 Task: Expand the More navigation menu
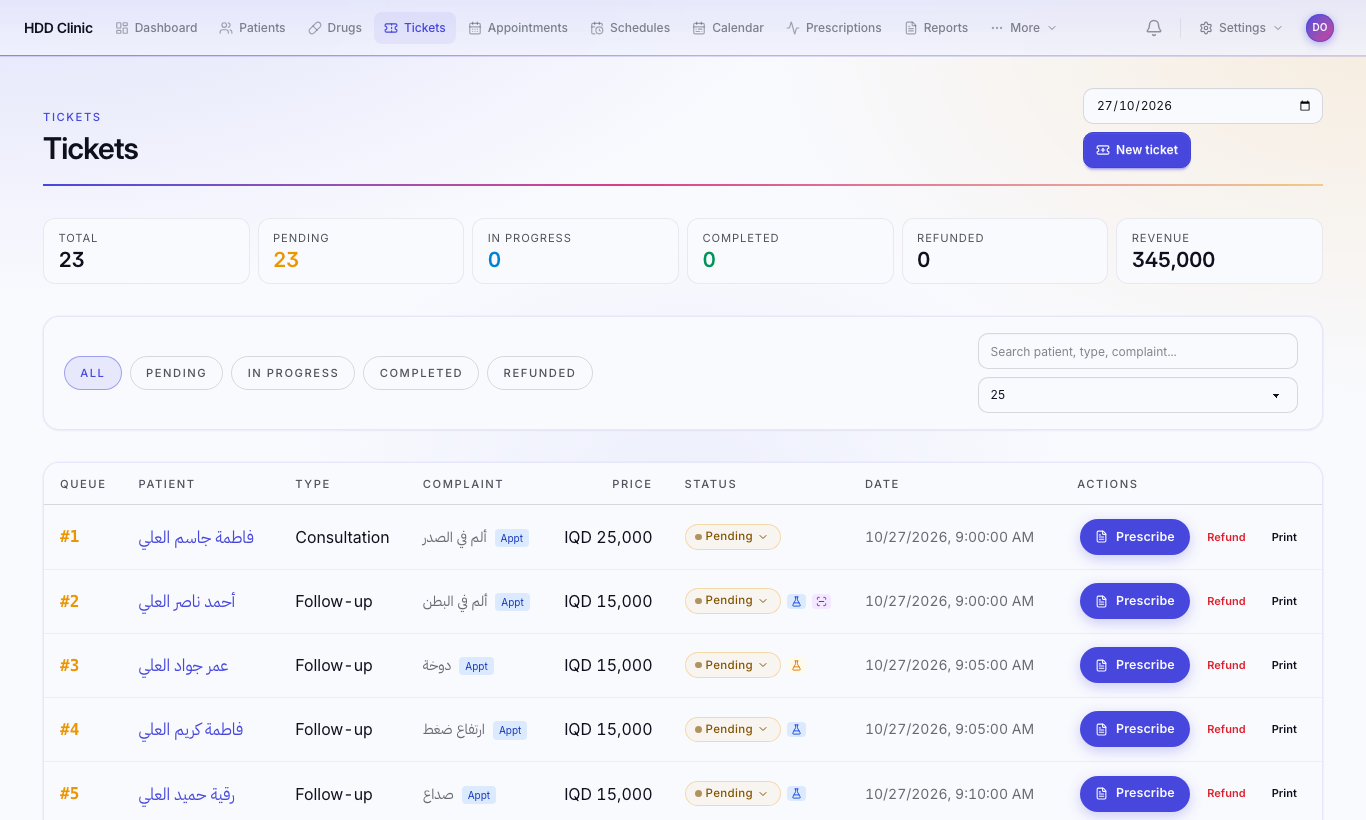(1023, 28)
